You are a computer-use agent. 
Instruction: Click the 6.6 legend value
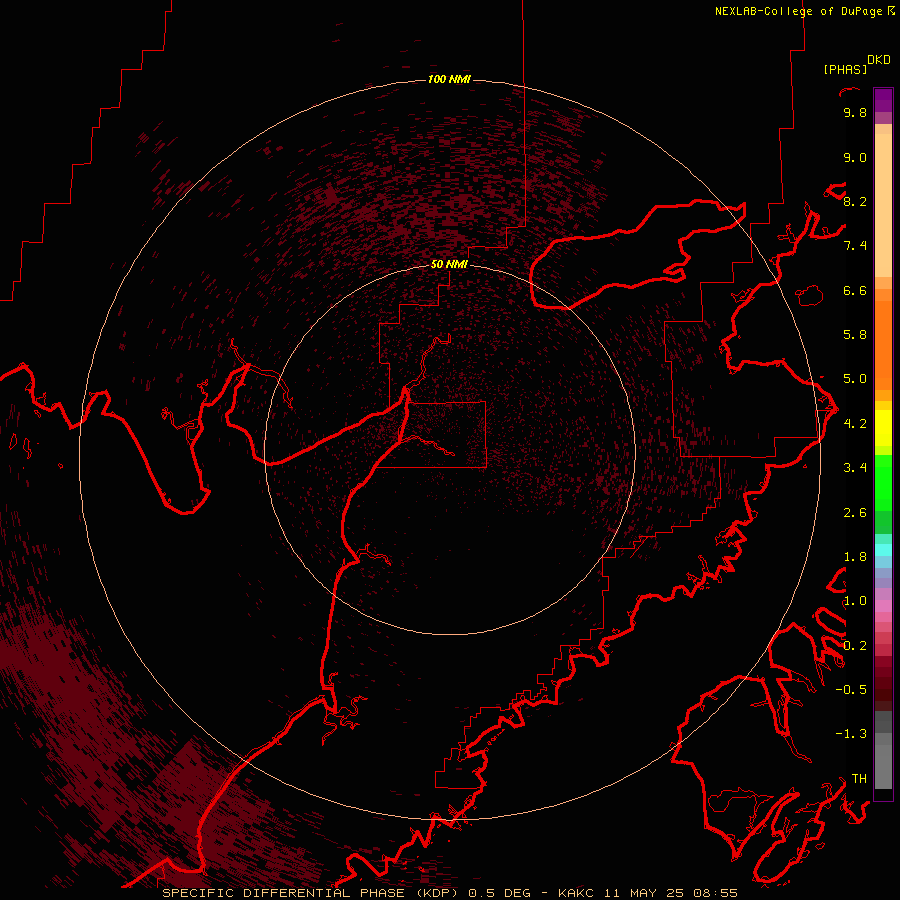[x=855, y=290]
